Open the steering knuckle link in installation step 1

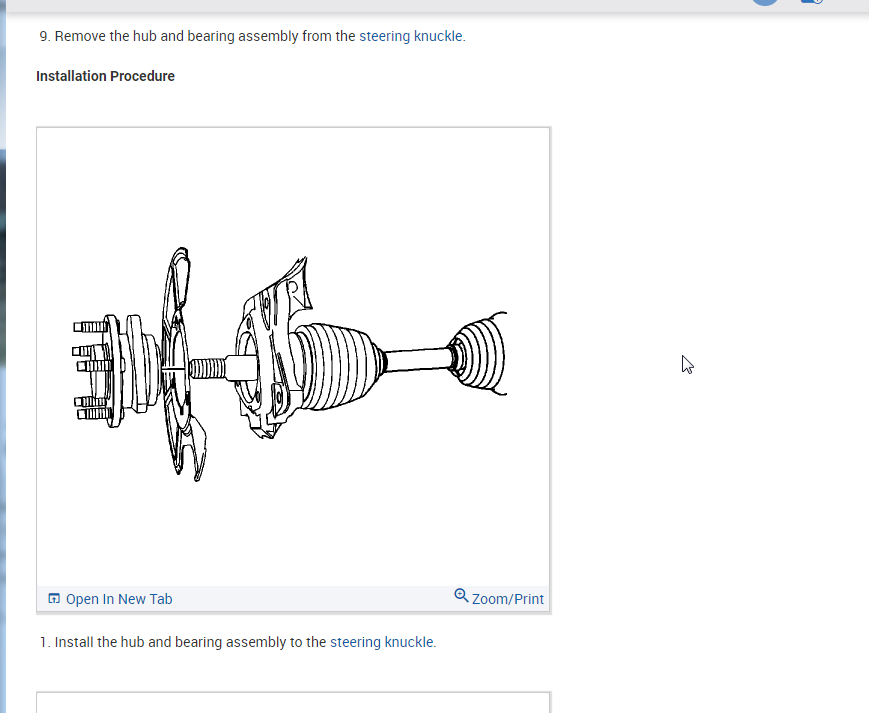click(381, 642)
